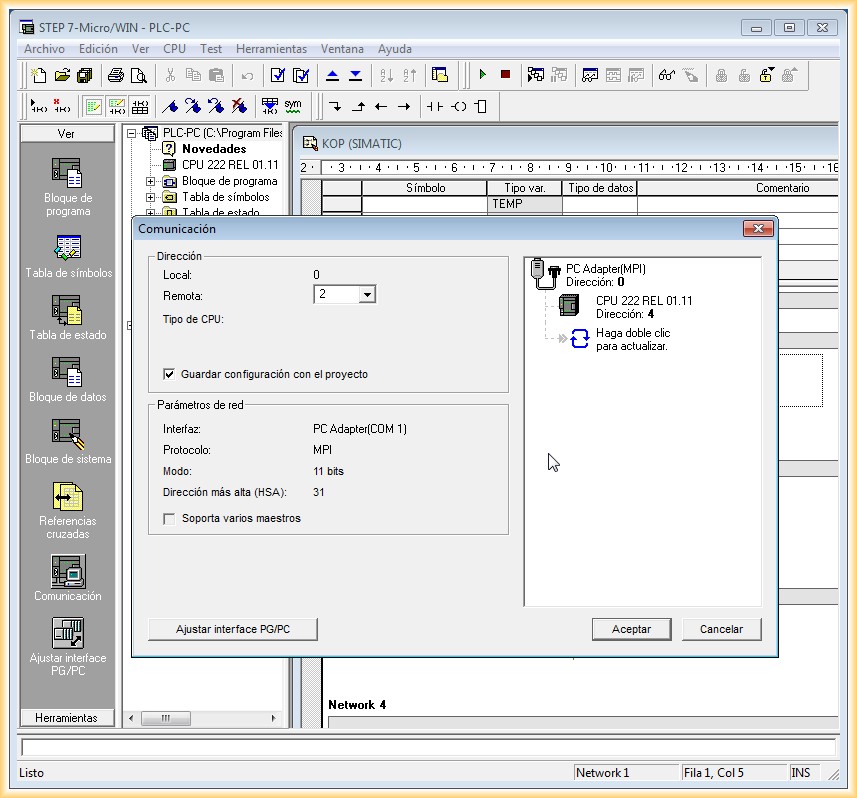Click the Open project folder icon

click(x=62, y=75)
